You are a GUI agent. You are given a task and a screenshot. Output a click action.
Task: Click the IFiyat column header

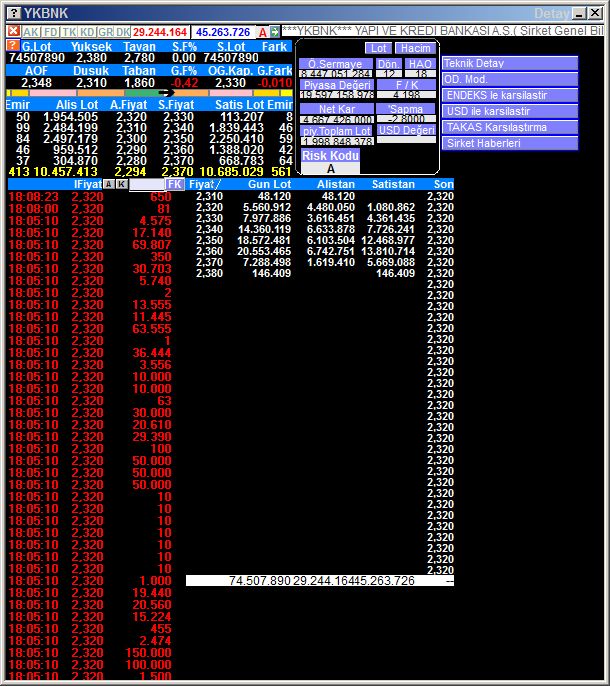(x=88, y=184)
